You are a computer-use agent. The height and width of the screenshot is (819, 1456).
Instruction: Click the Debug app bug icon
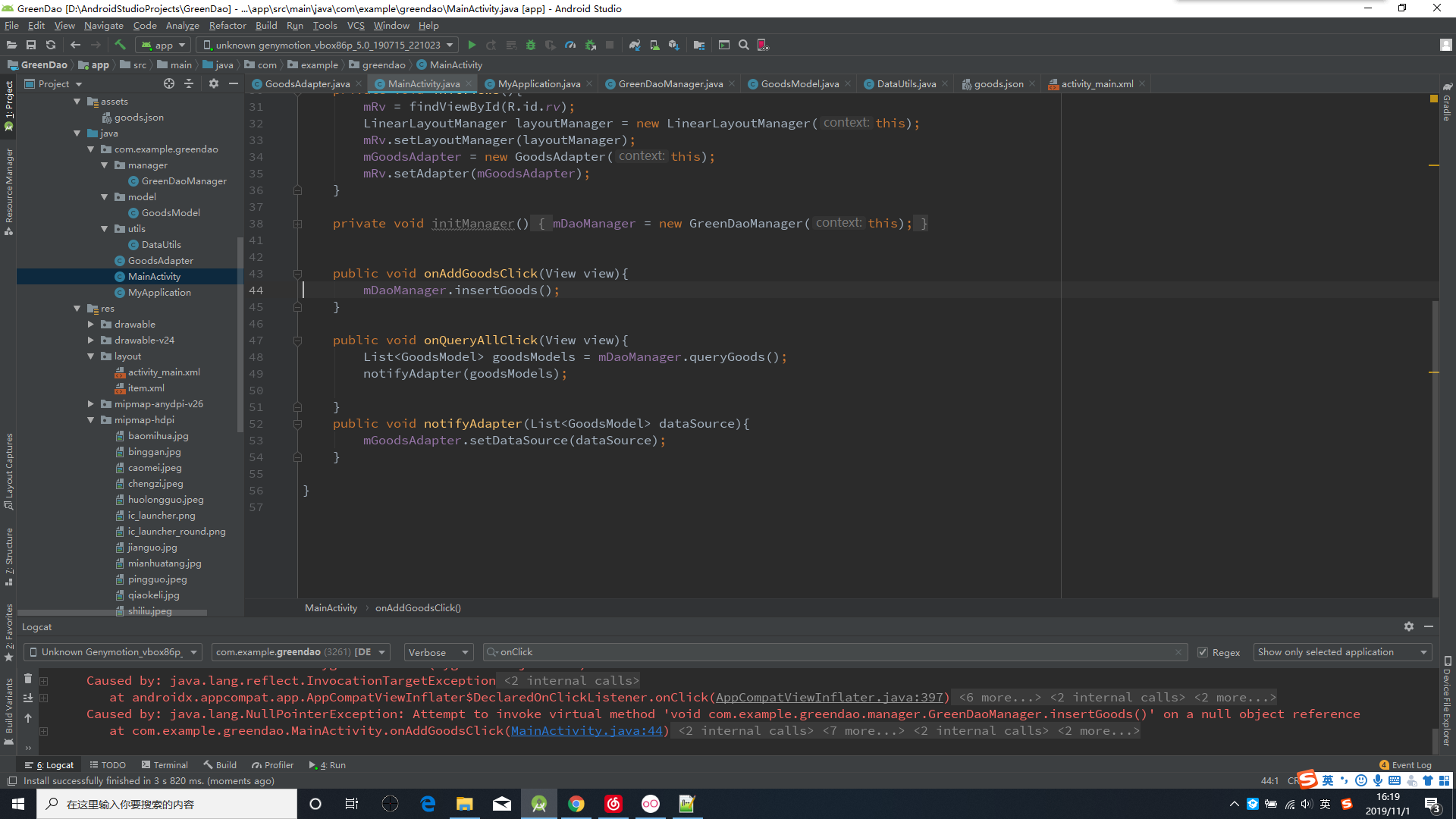coord(531,45)
